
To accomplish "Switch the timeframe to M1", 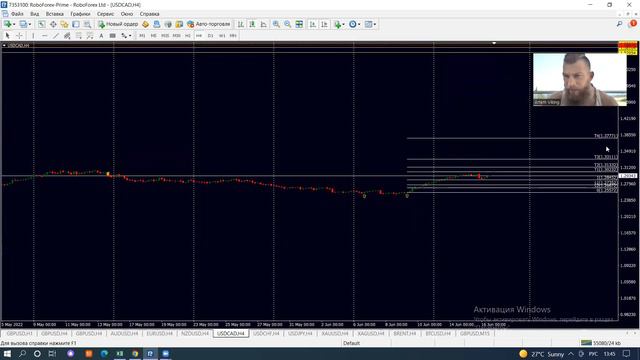I will 142,36.
